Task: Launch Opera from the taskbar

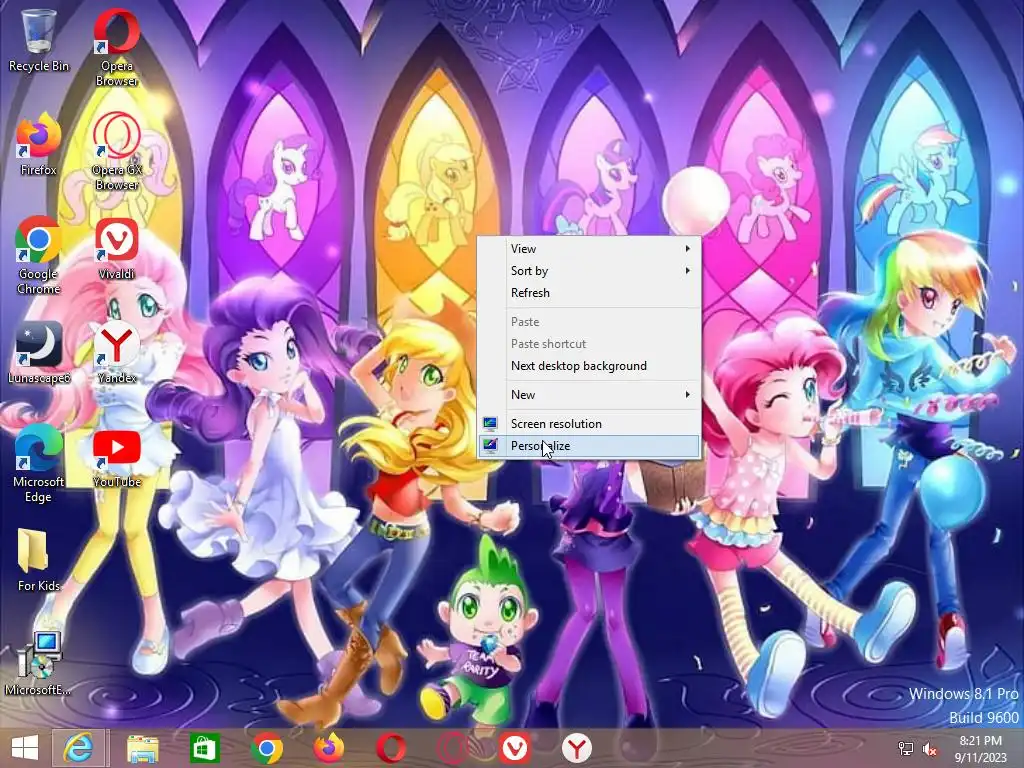Action: coord(391,748)
